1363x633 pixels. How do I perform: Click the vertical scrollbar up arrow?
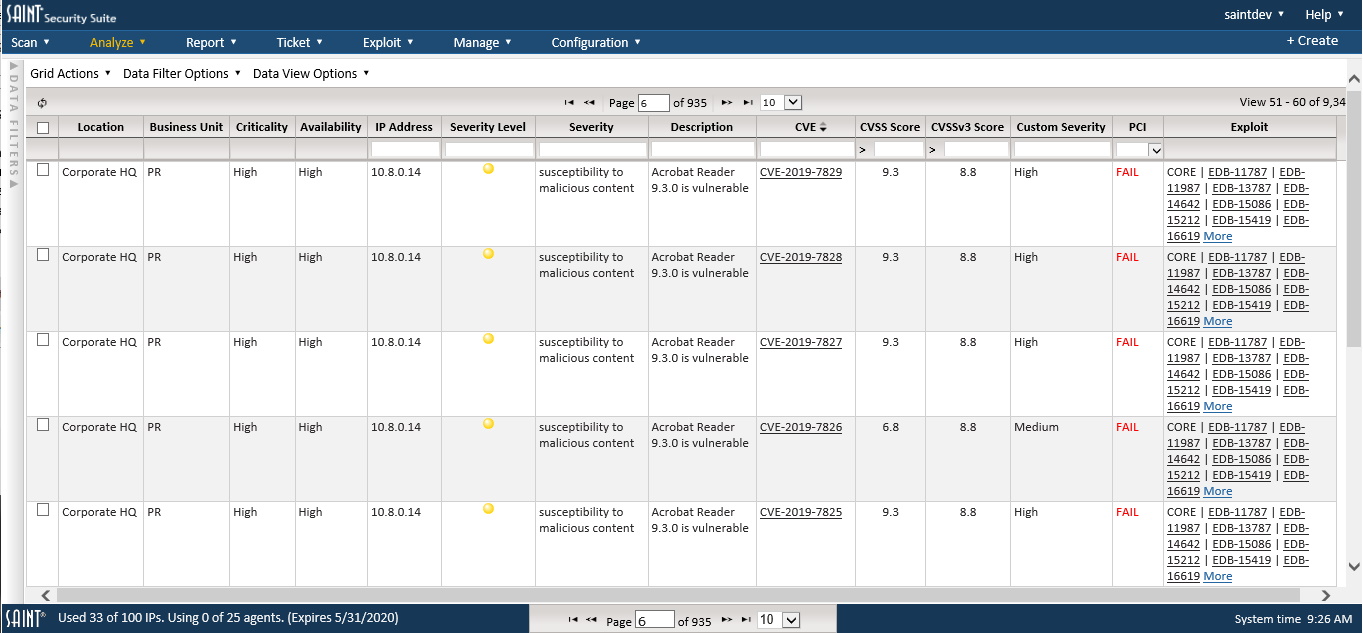[1354, 80]
